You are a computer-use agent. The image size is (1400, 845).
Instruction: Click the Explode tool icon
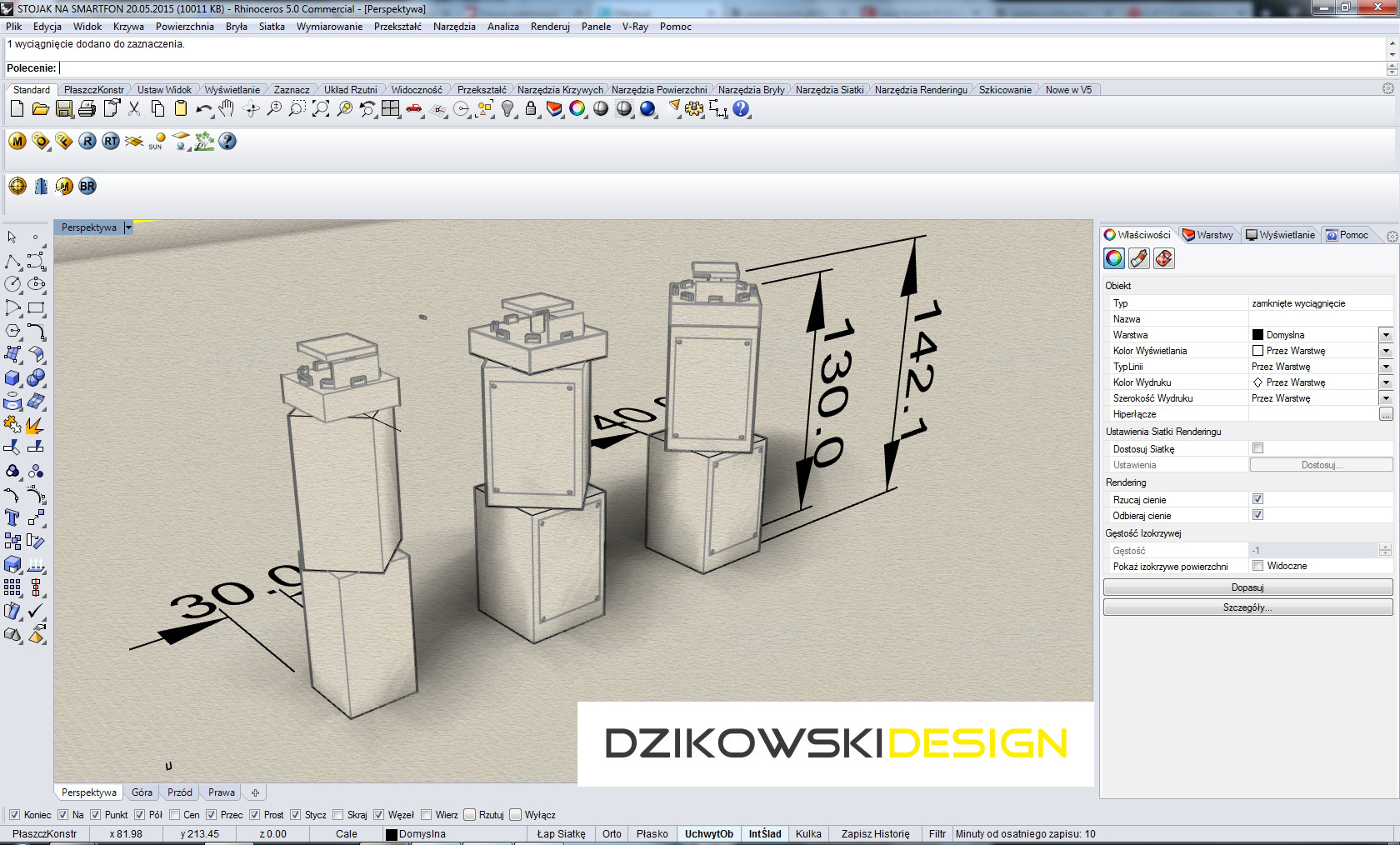[35, 426]
